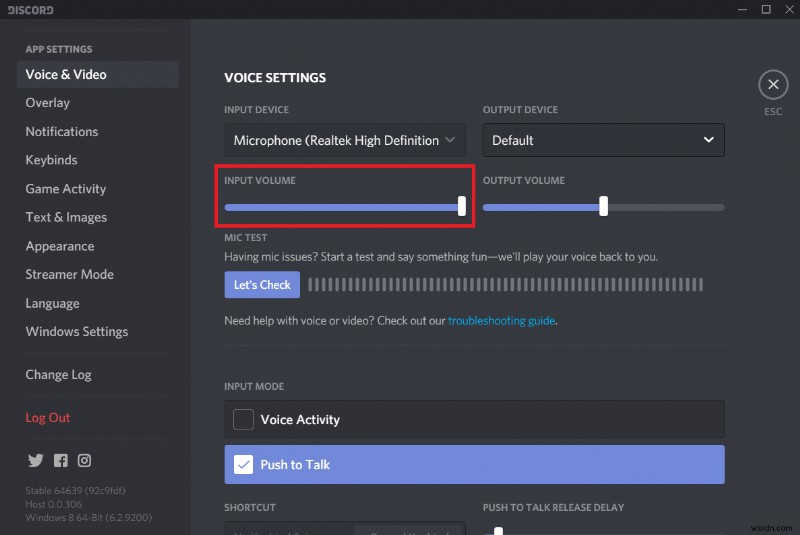The width and height of the screenshot is (800, 535).
Task: Open Discord's Twitter page icon
Action: tap(36, 461)
